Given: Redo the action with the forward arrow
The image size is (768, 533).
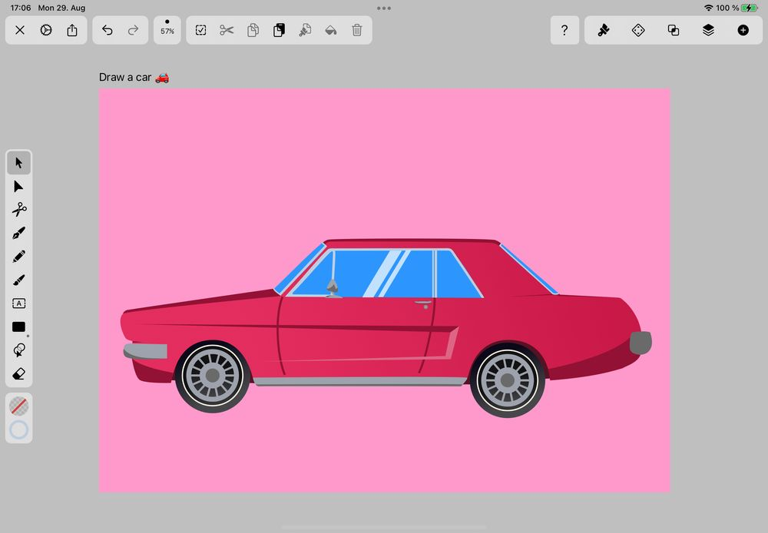Looking at the screenshot, I should 133,30.
